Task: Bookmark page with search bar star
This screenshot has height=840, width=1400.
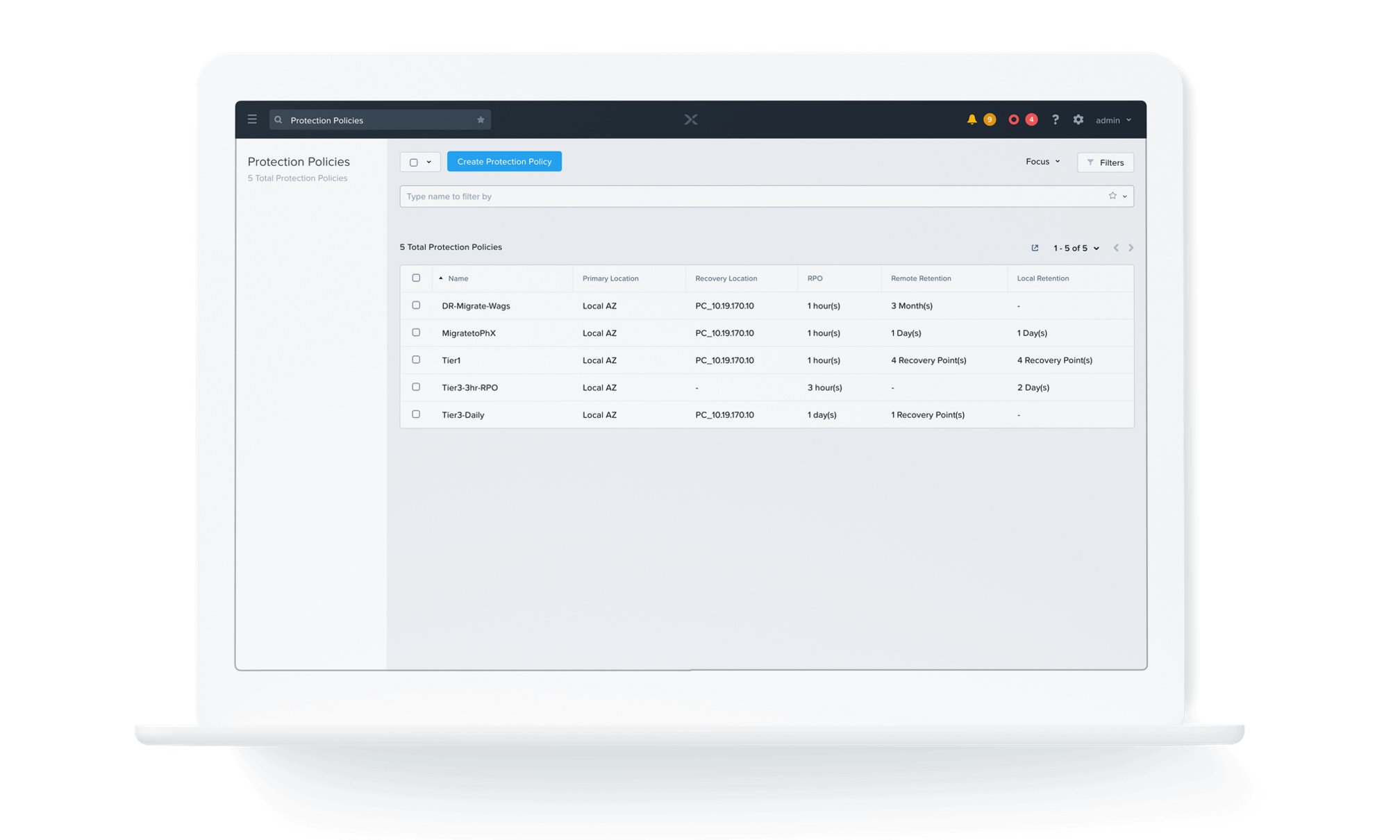Action: (x=481, y=120)
